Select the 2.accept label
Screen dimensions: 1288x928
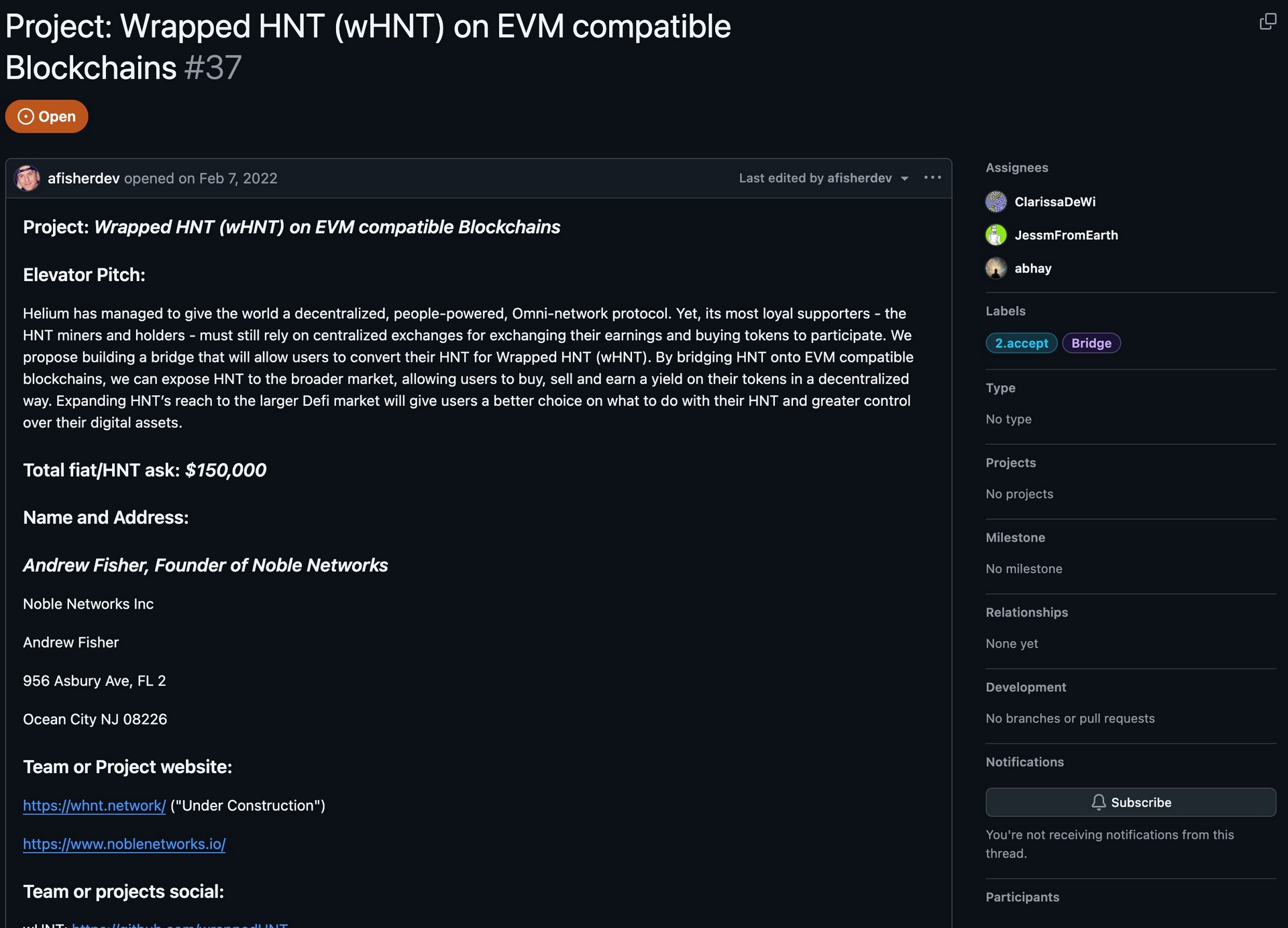point(1022,343)
